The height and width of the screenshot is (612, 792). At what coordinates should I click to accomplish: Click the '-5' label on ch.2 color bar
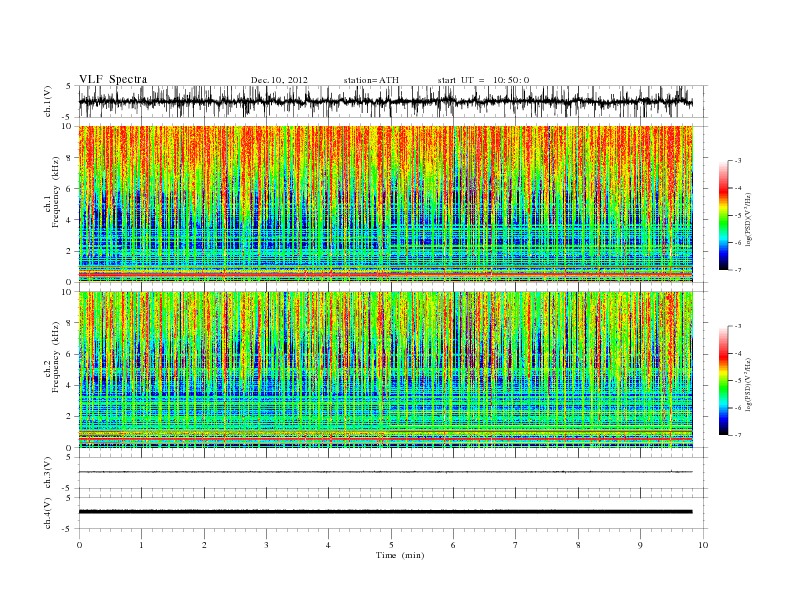pos(737,381)
